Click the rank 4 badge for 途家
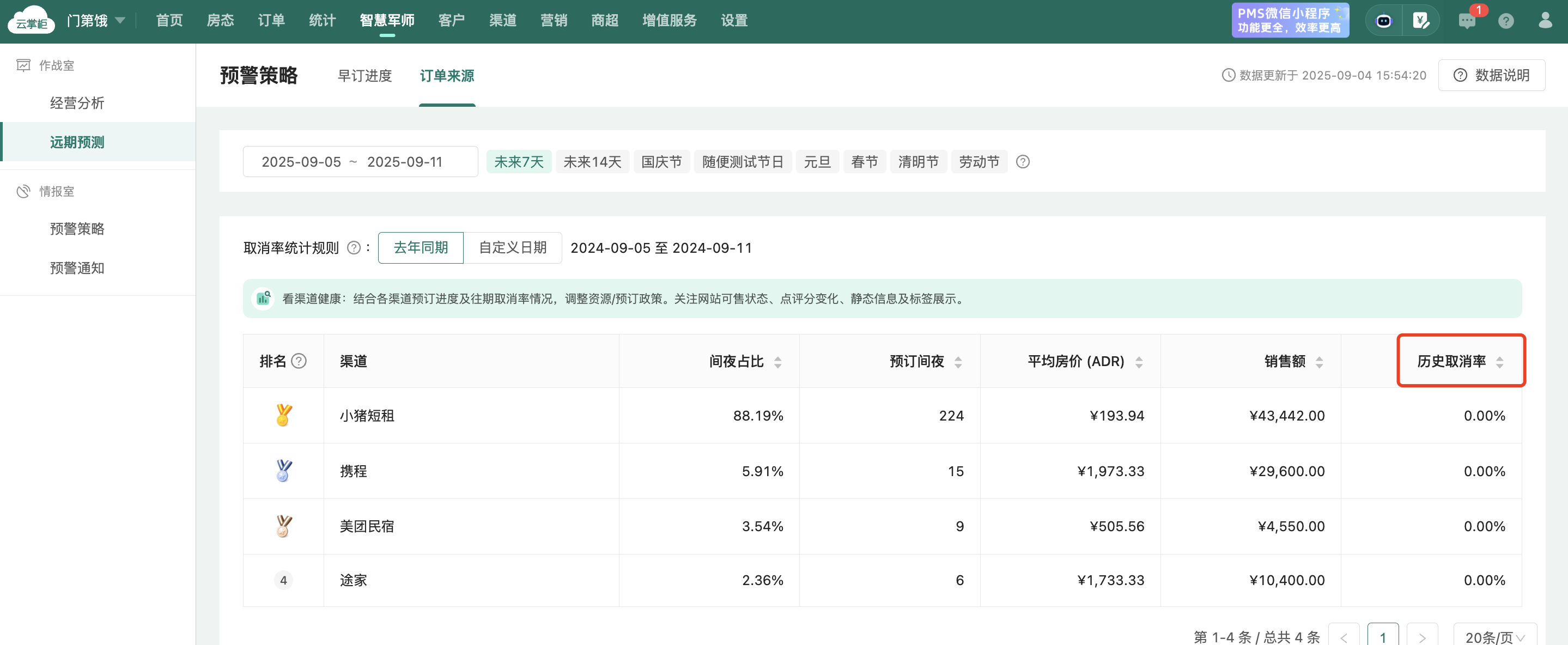The image size is (1568, 645). tap(284, 581)
